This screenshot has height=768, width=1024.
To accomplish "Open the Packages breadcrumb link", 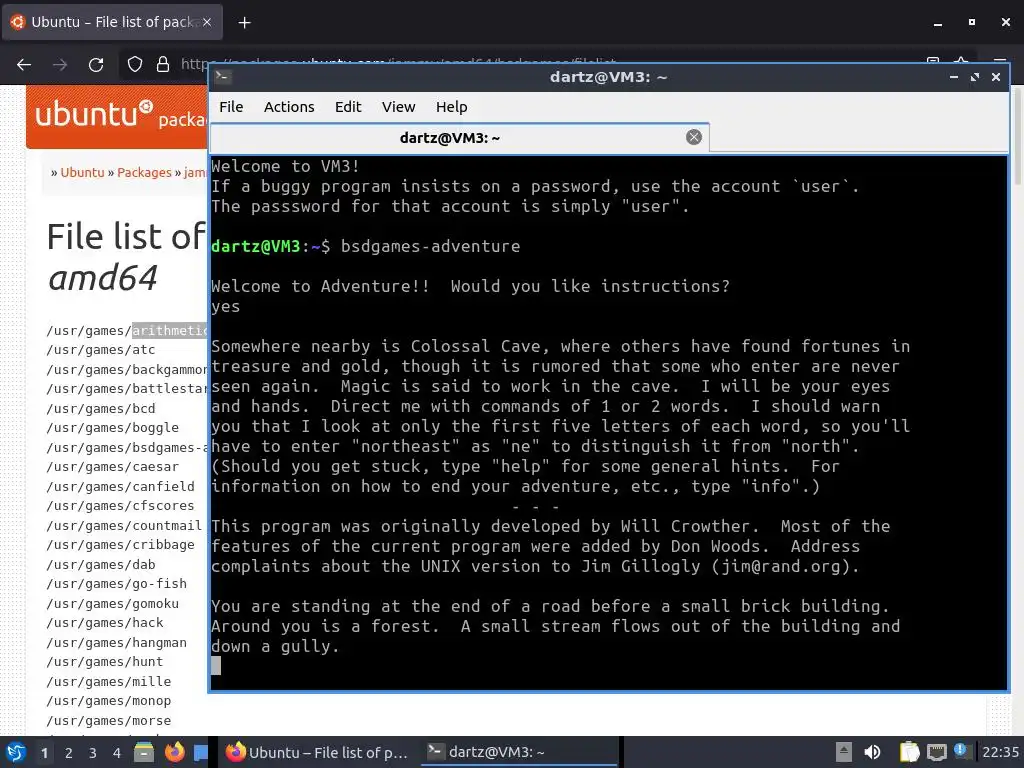I will (x=144, y=172).
